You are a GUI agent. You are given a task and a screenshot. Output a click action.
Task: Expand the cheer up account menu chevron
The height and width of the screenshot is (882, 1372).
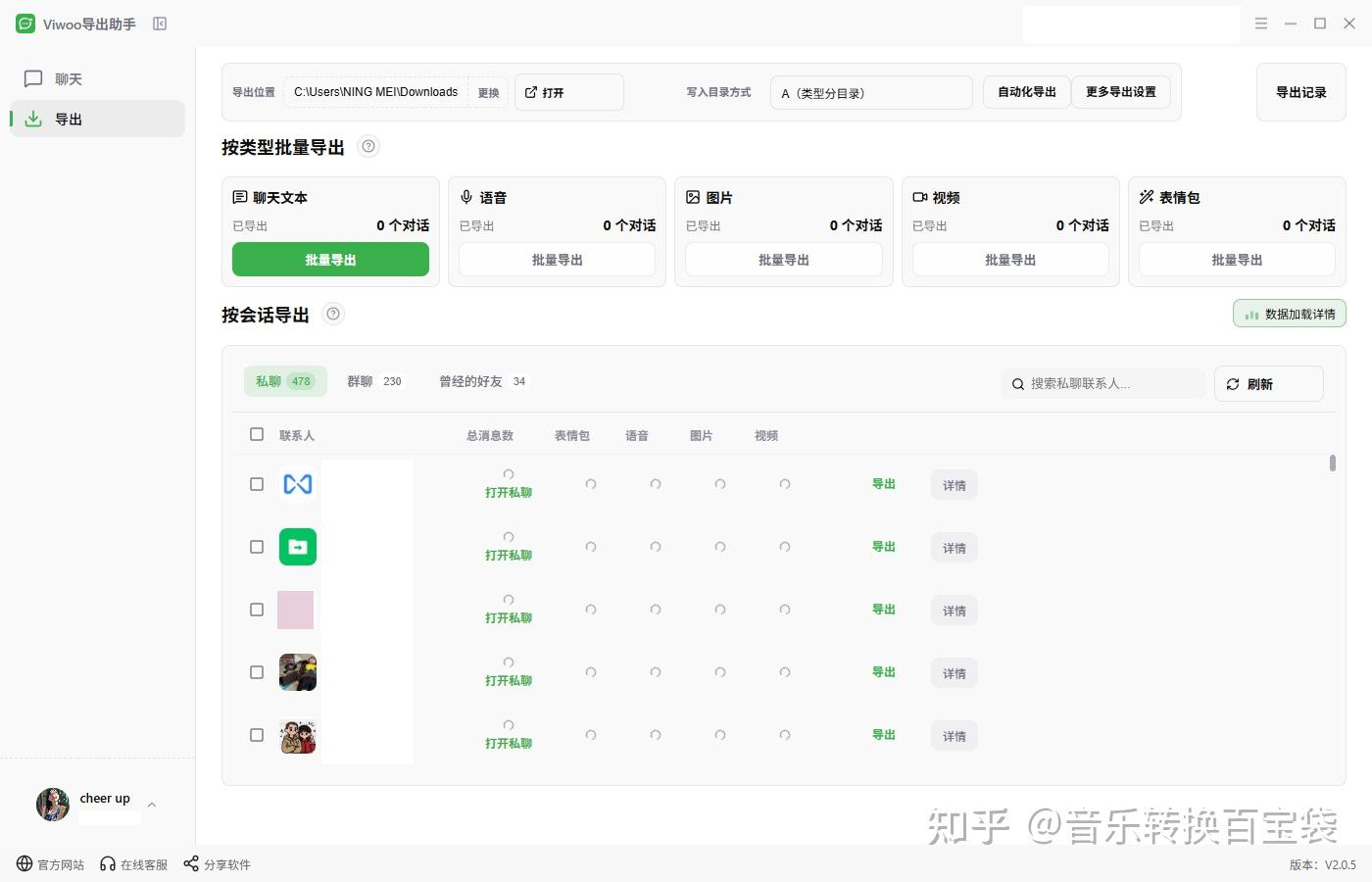(152, 805)
